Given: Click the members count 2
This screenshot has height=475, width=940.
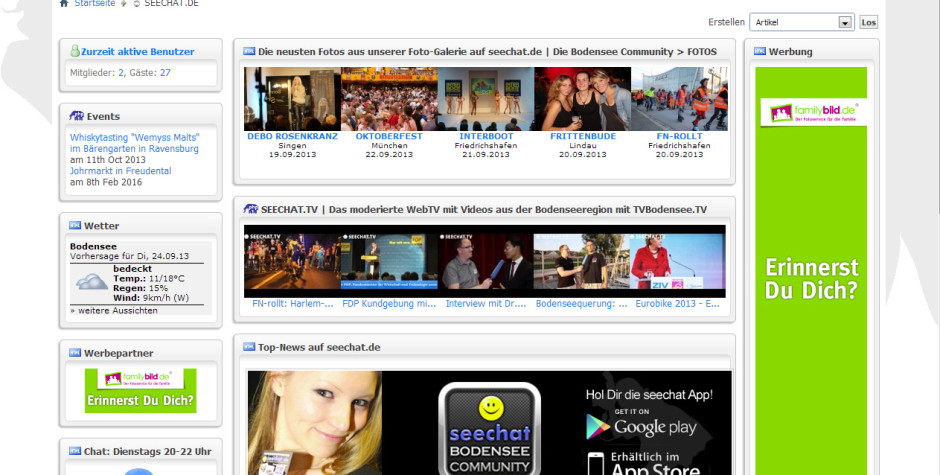Looking at the screenshot, I should pos(120,73).
